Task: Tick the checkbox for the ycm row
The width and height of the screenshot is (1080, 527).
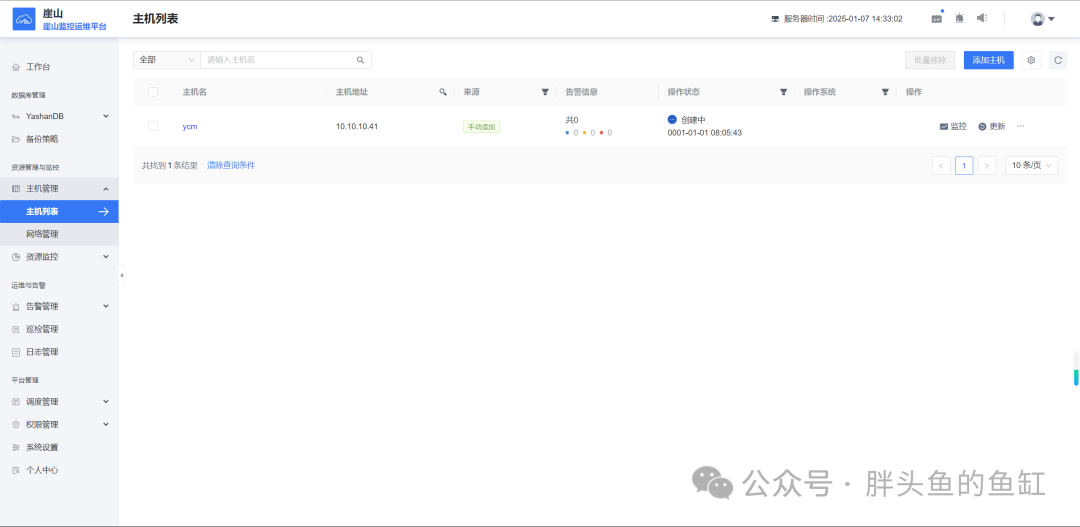Action: [153, 126]
